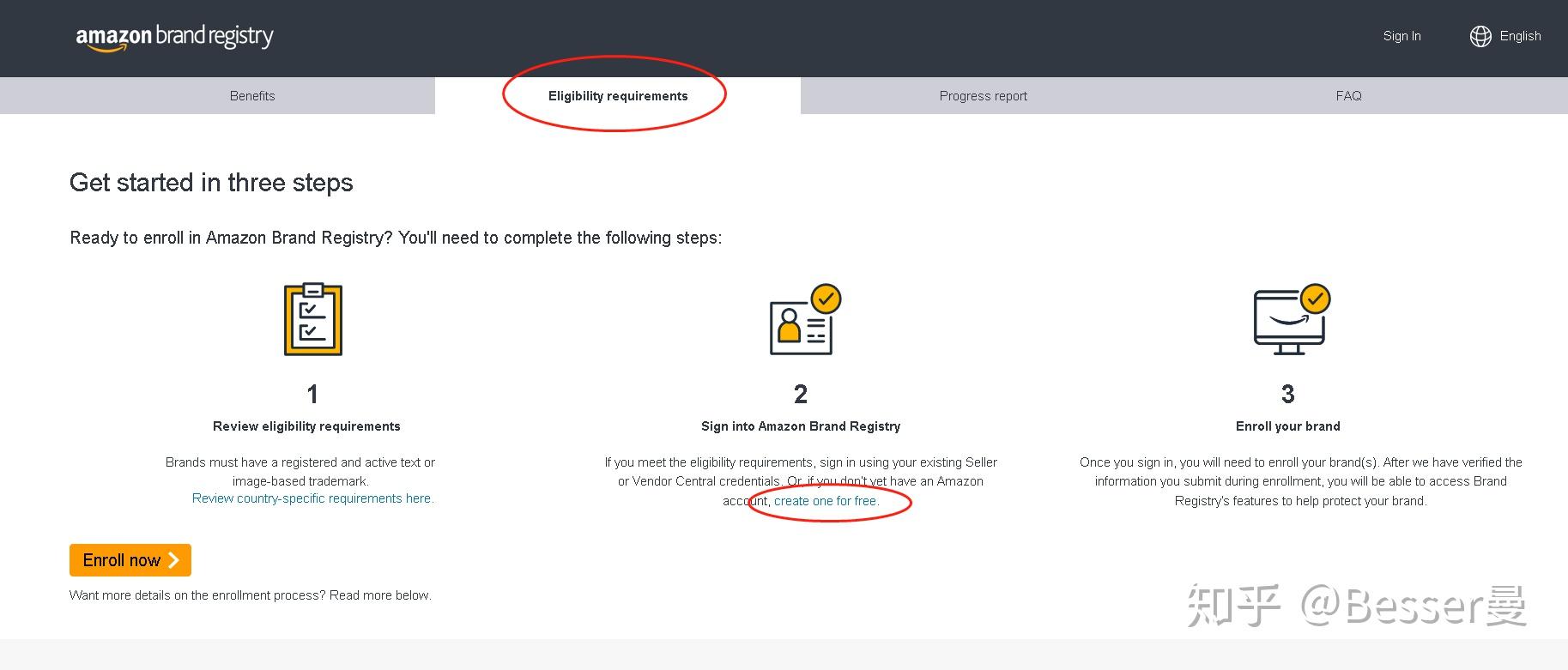Open the English language selector
Image resolution: width=1568 pixels, height=670 pixels.
(1520, 36)
